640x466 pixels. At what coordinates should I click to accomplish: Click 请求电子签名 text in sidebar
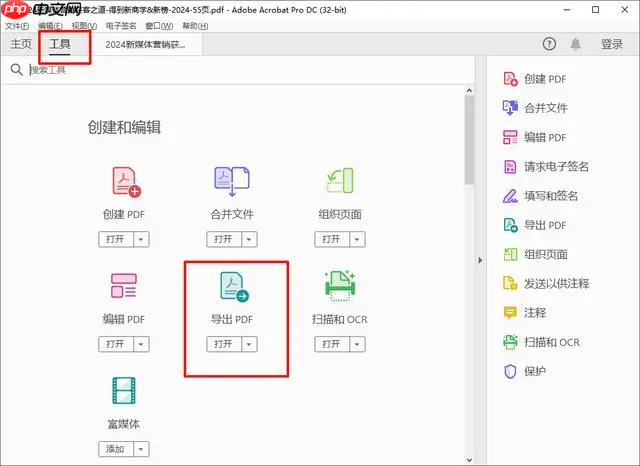tap(556, 166)
